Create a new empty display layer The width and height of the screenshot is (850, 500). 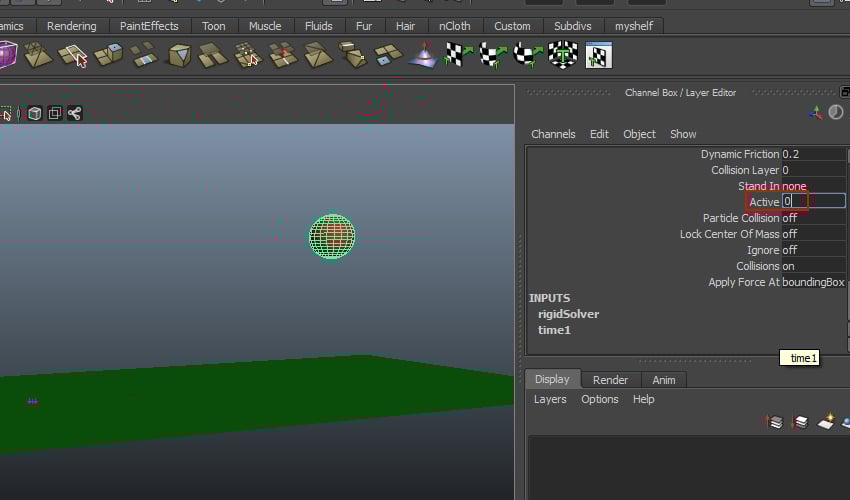825,422
